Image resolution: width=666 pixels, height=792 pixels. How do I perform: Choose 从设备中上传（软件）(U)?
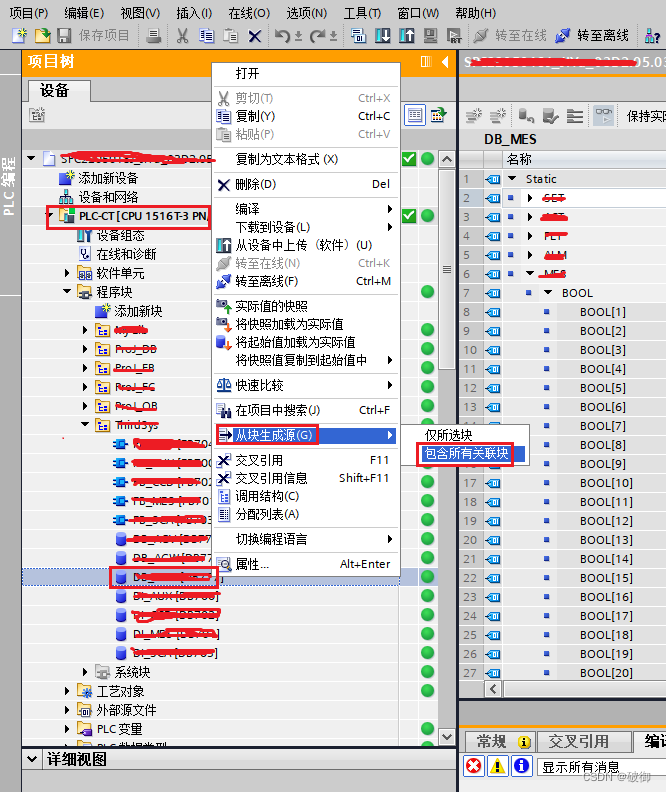click(x=306, y=245)
